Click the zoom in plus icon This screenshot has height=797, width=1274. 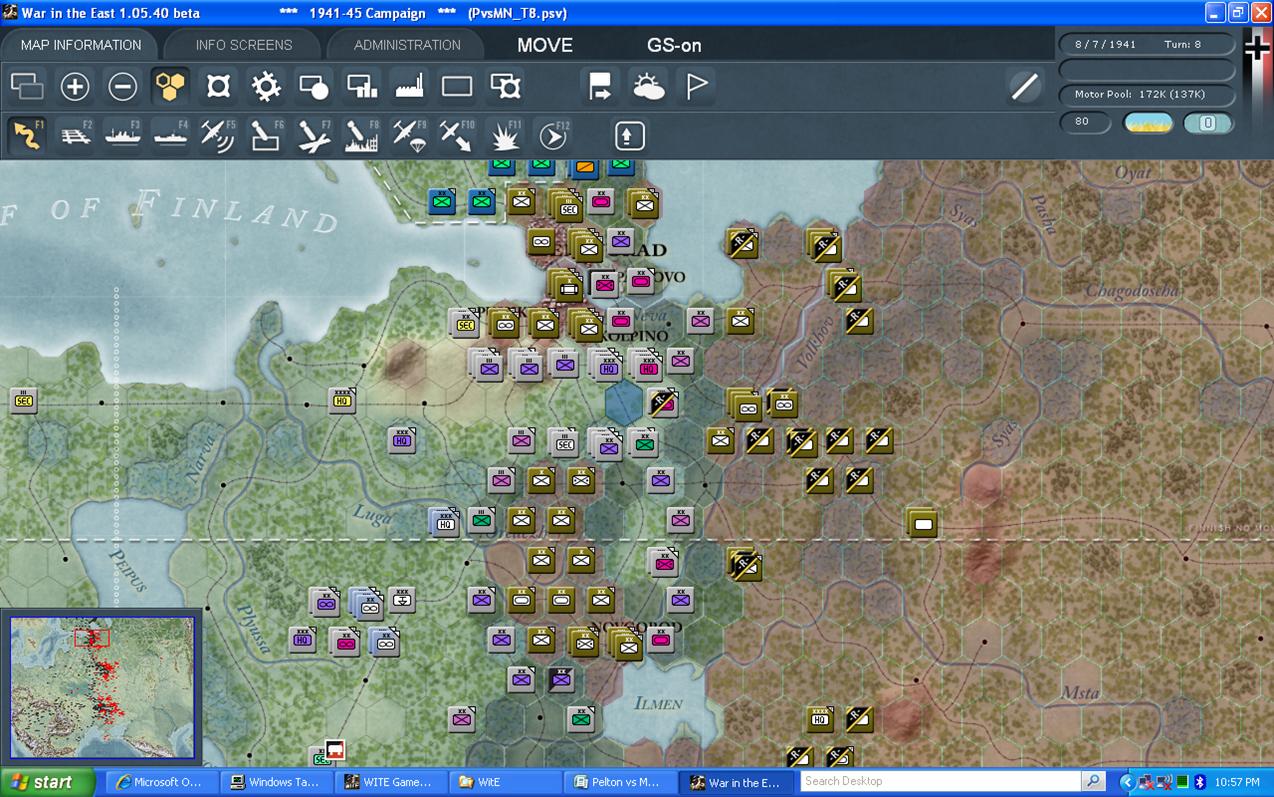(75, 87)
